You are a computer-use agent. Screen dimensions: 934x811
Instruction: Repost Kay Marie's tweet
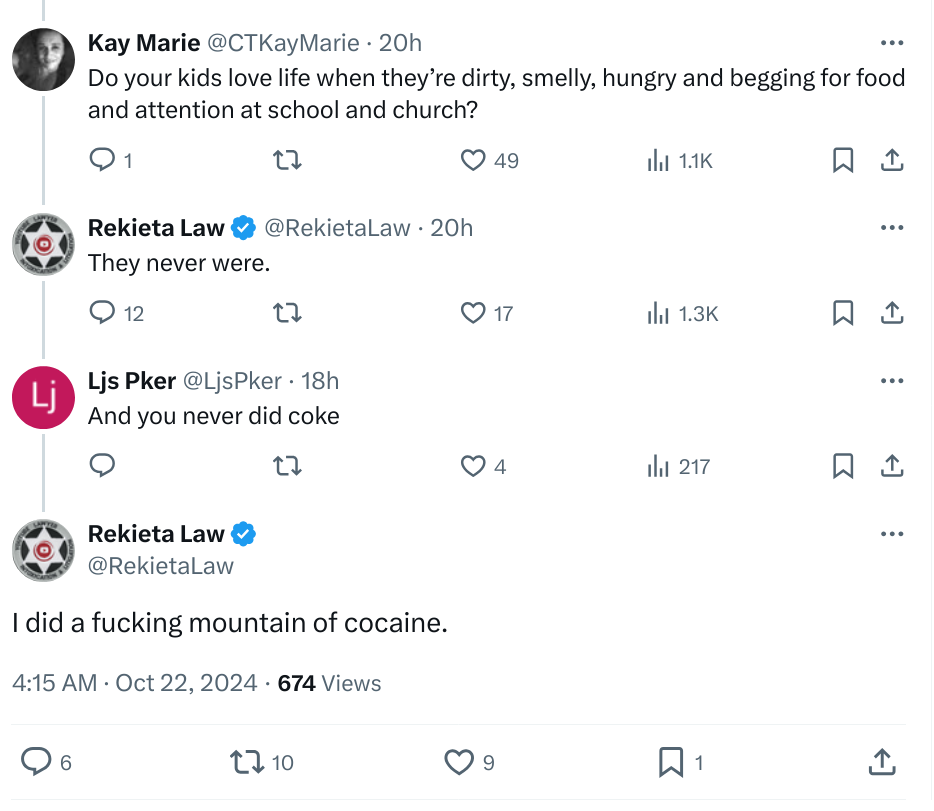287,160
